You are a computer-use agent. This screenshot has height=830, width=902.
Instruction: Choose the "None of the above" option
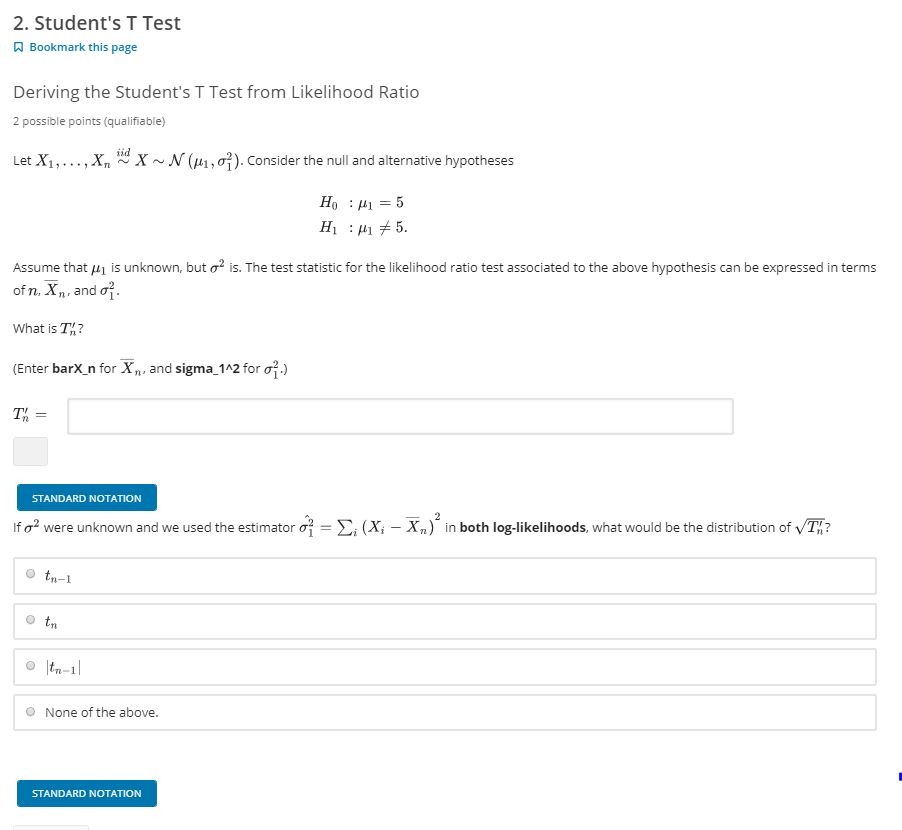click(30, 711)
